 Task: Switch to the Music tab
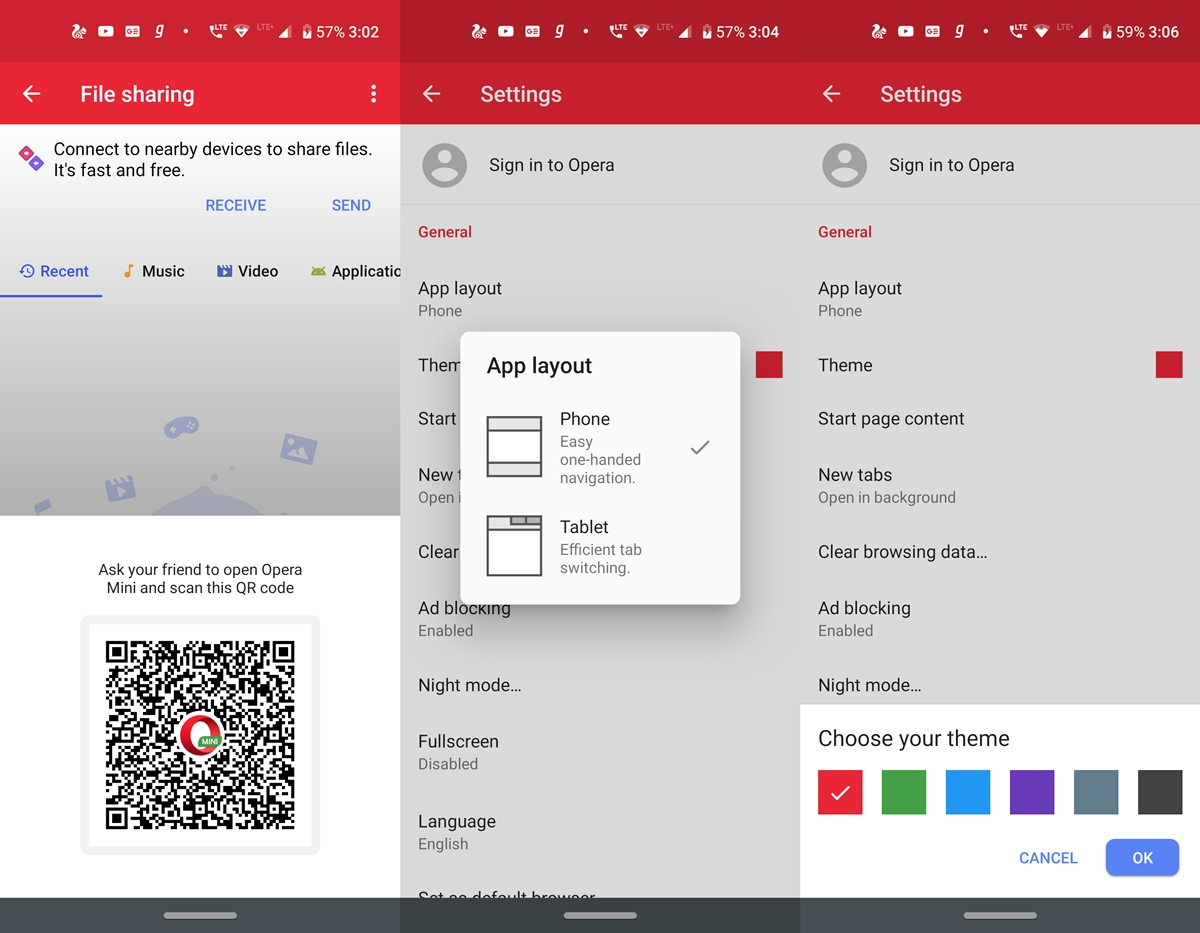click(x=153, y=271)
